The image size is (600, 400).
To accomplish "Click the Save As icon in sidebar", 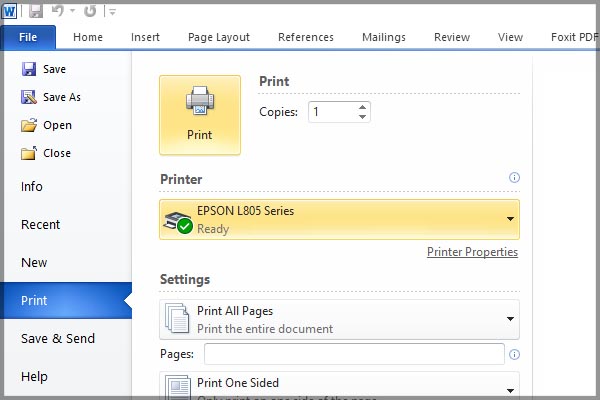I will click(28, 97).
